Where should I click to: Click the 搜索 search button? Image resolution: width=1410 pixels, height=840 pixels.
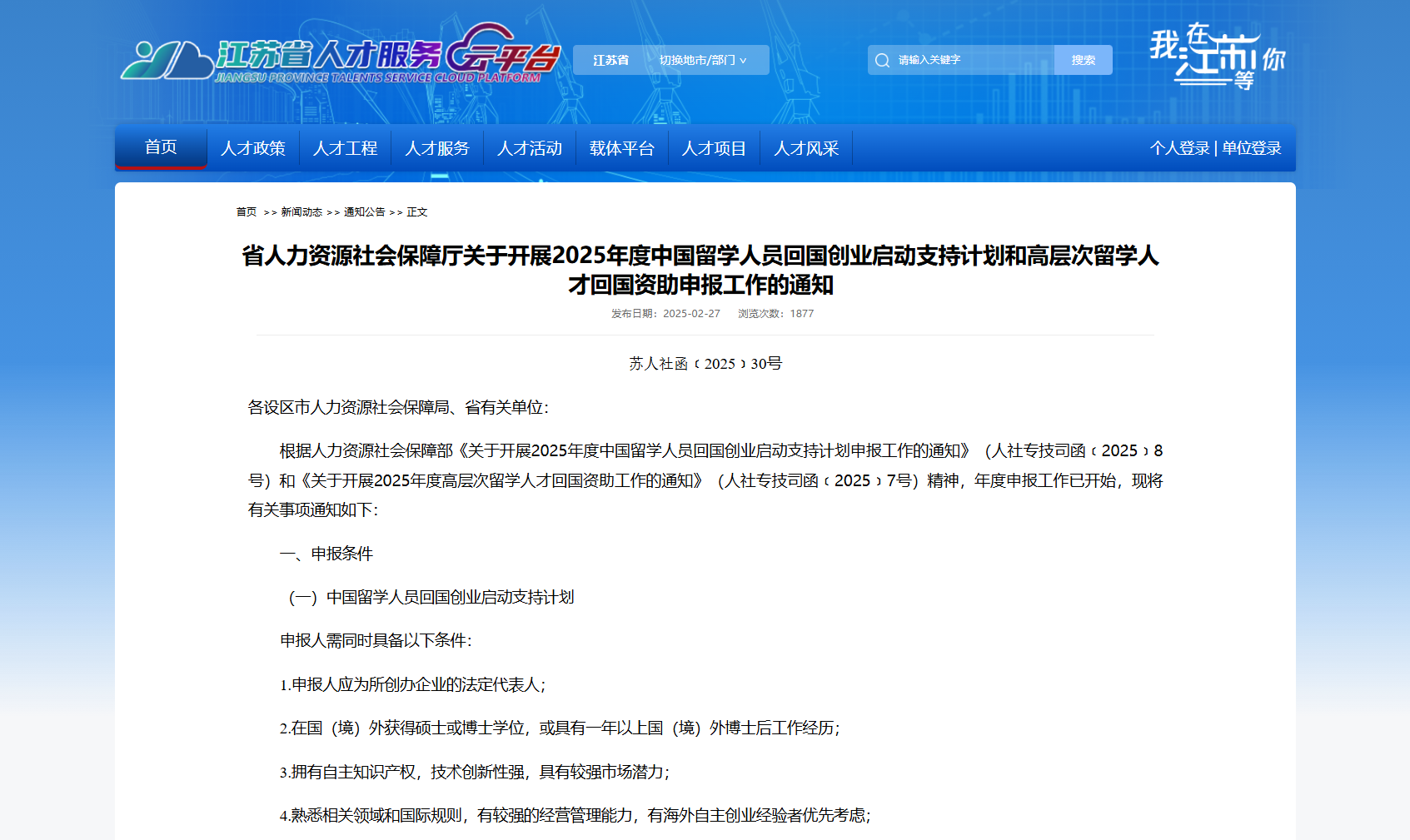point(1083,59)
